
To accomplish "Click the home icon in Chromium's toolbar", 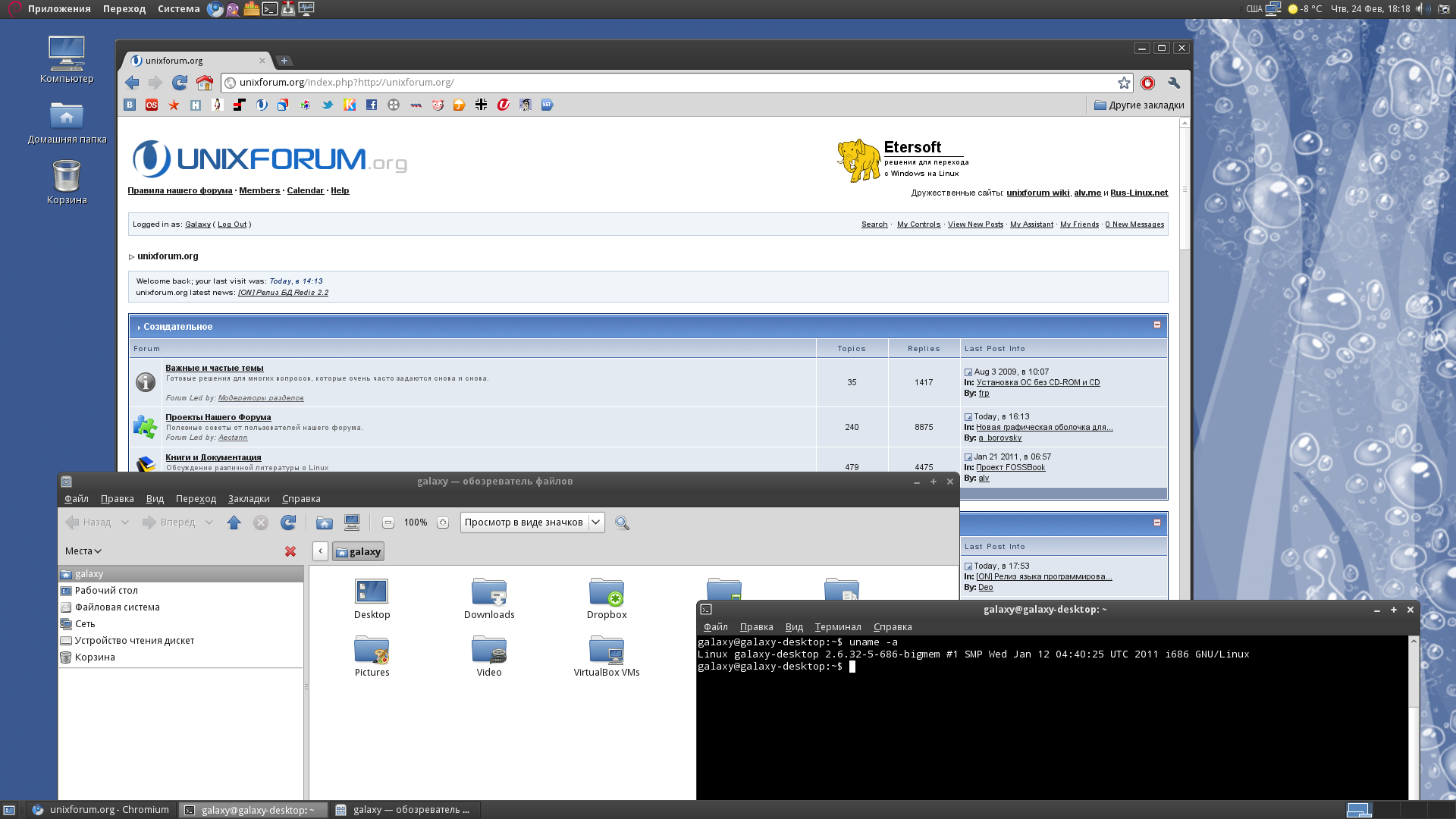I will [205, 83].
